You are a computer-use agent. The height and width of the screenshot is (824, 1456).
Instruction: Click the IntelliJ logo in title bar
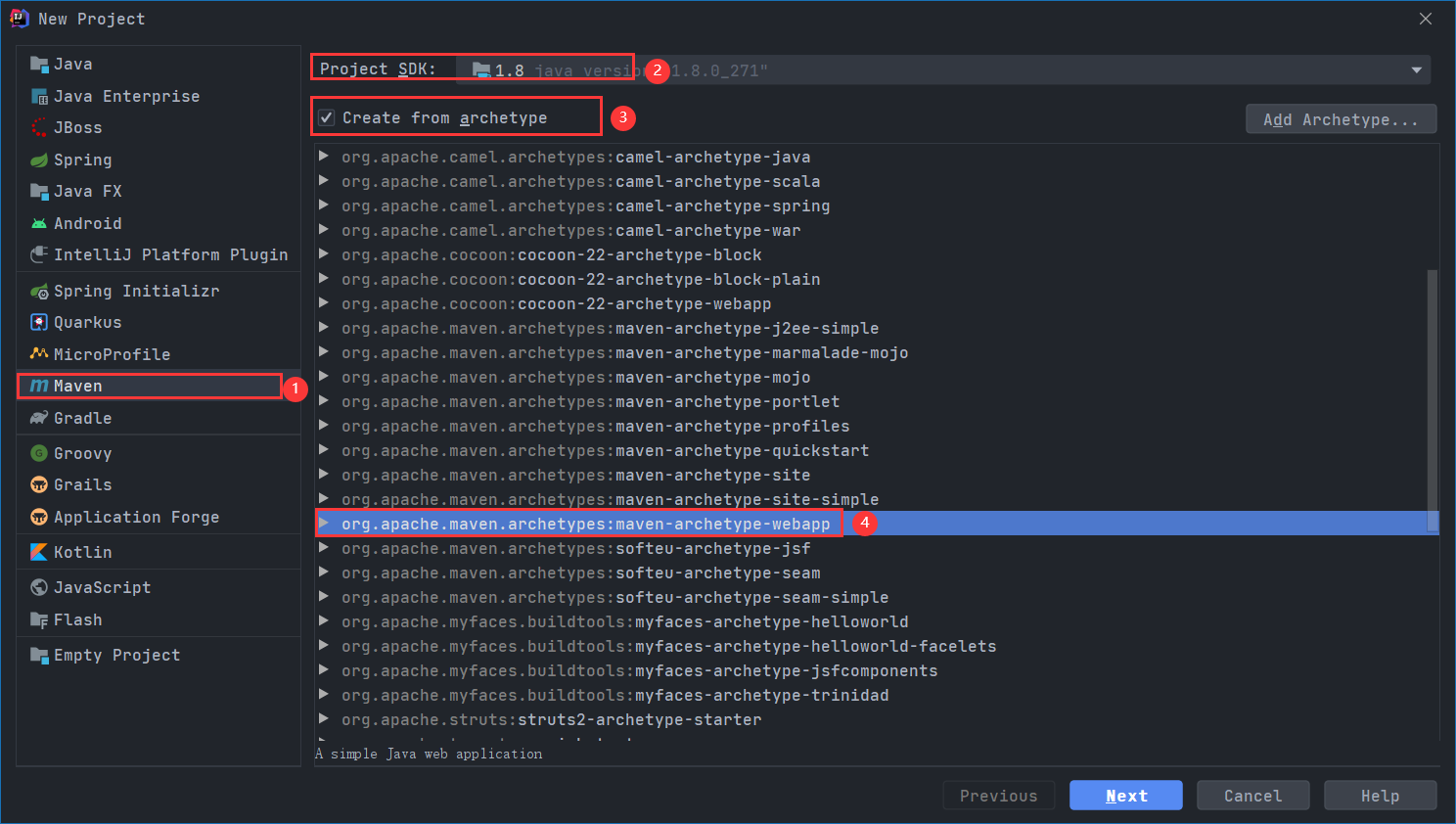pos(20,19)
